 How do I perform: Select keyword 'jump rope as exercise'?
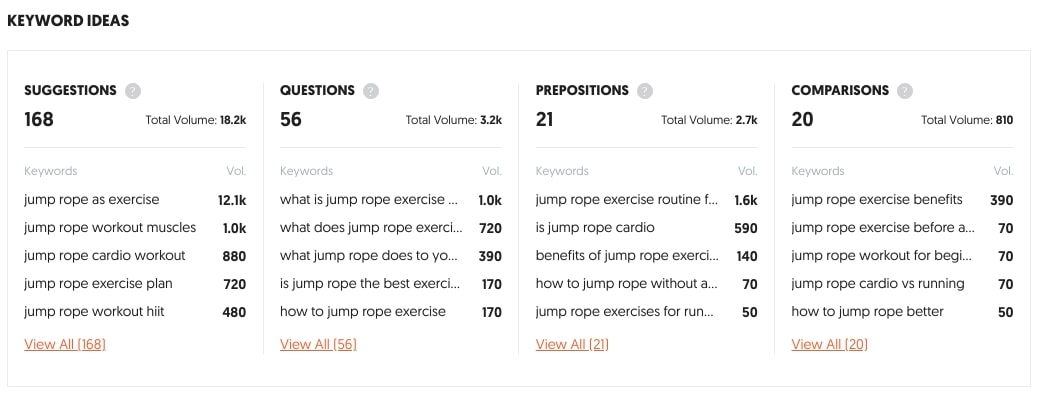pos(92,200)
